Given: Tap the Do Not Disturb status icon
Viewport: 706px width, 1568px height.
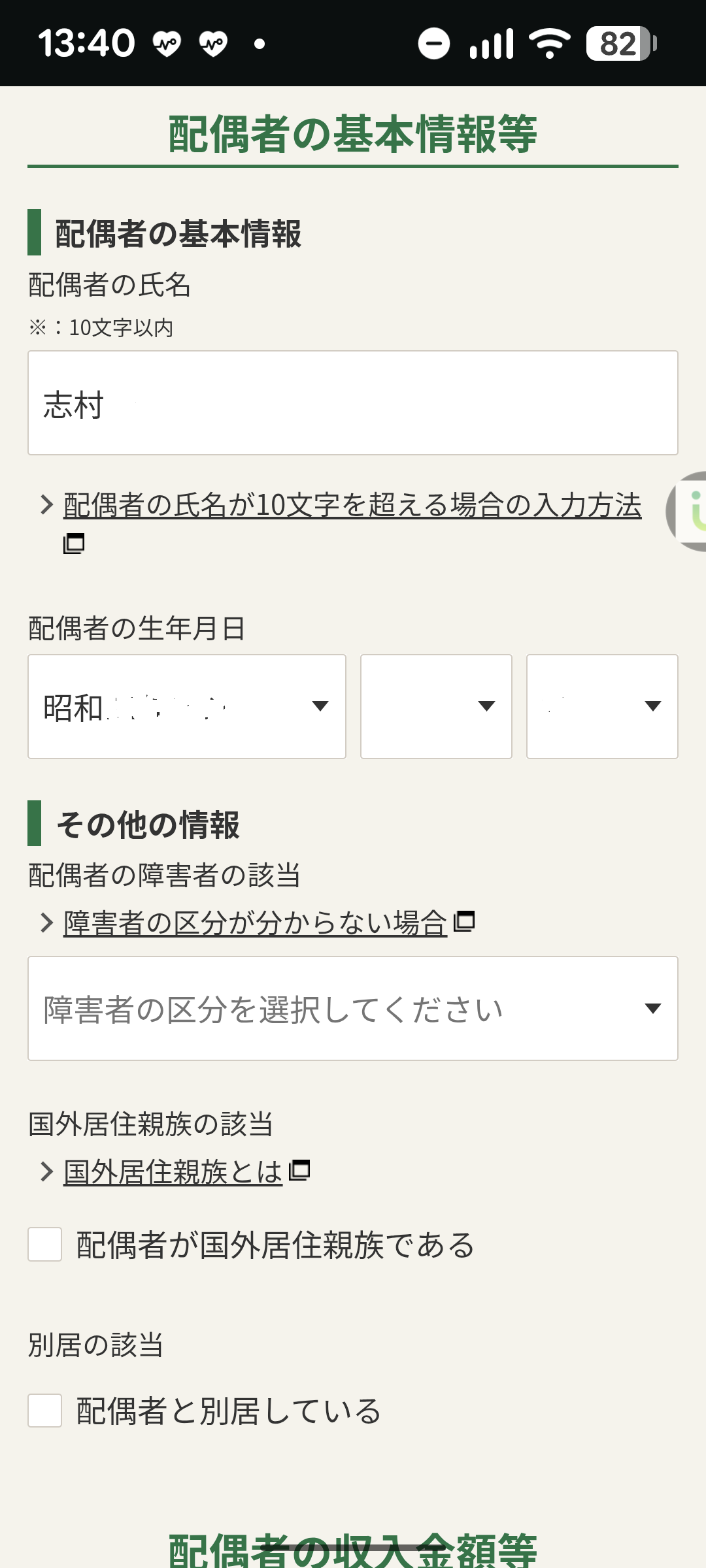Looking at the screenshot, I should (x=434, y=44).
